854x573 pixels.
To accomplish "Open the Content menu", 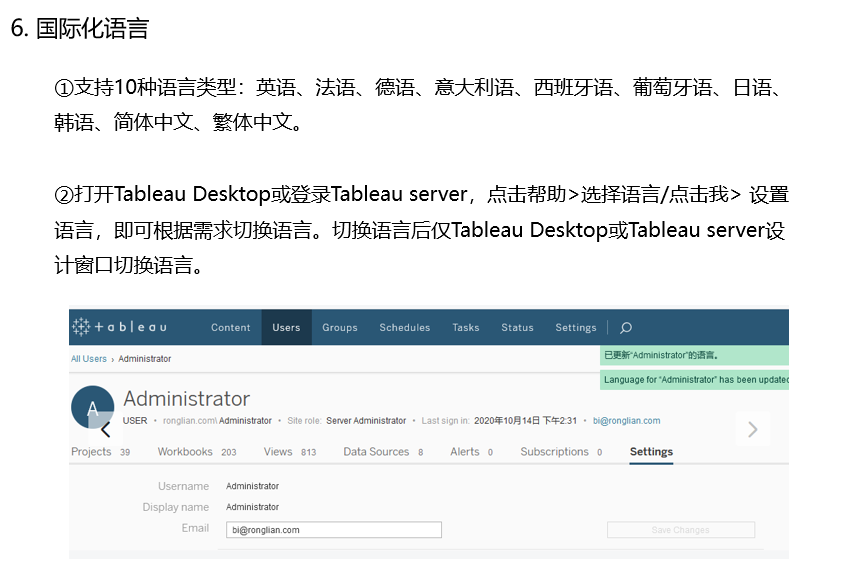I will (x=230, y=327).
